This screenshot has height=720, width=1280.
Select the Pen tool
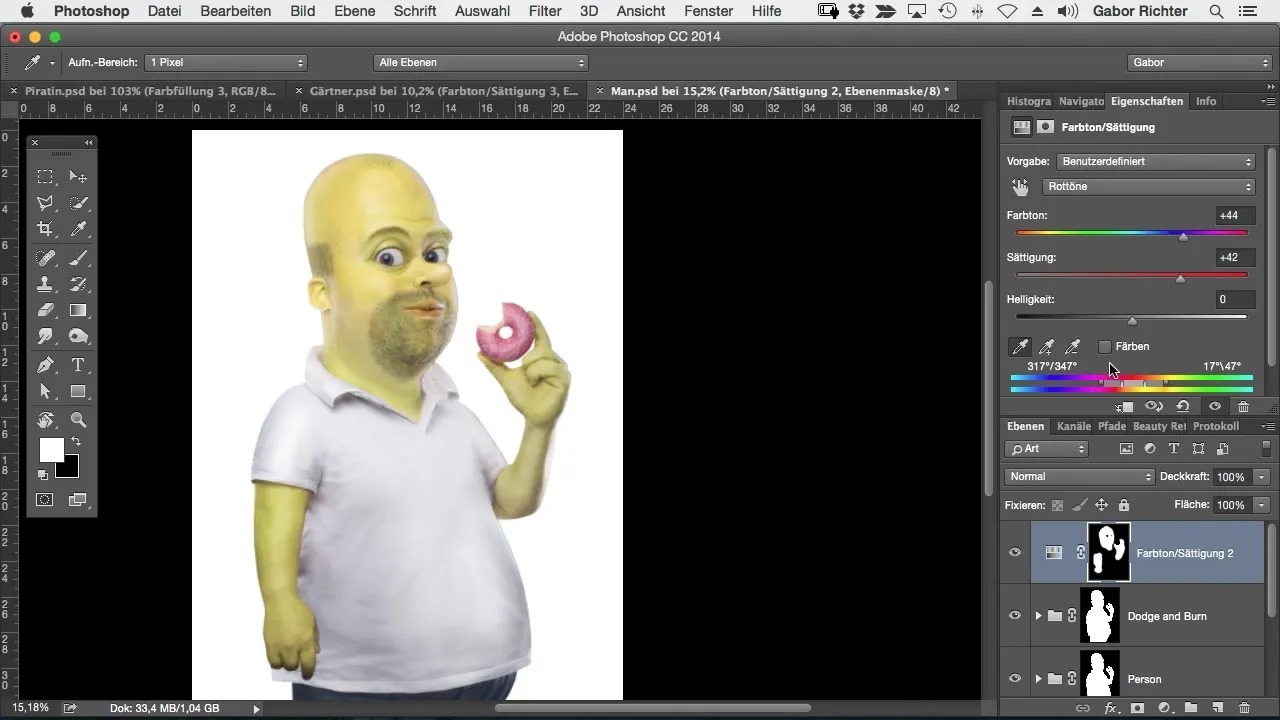[45, 365]
